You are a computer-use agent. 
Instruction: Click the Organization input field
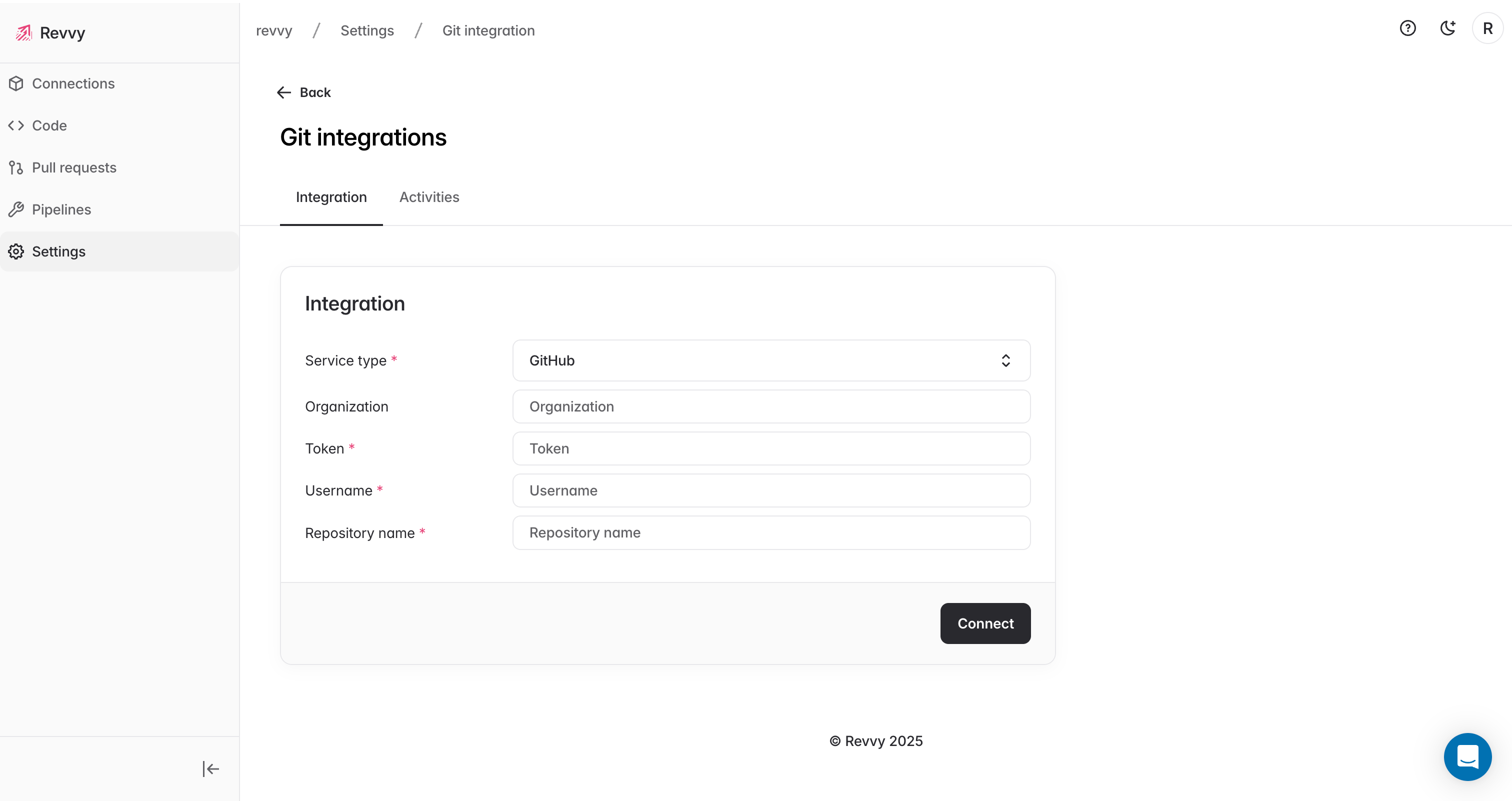771,406
